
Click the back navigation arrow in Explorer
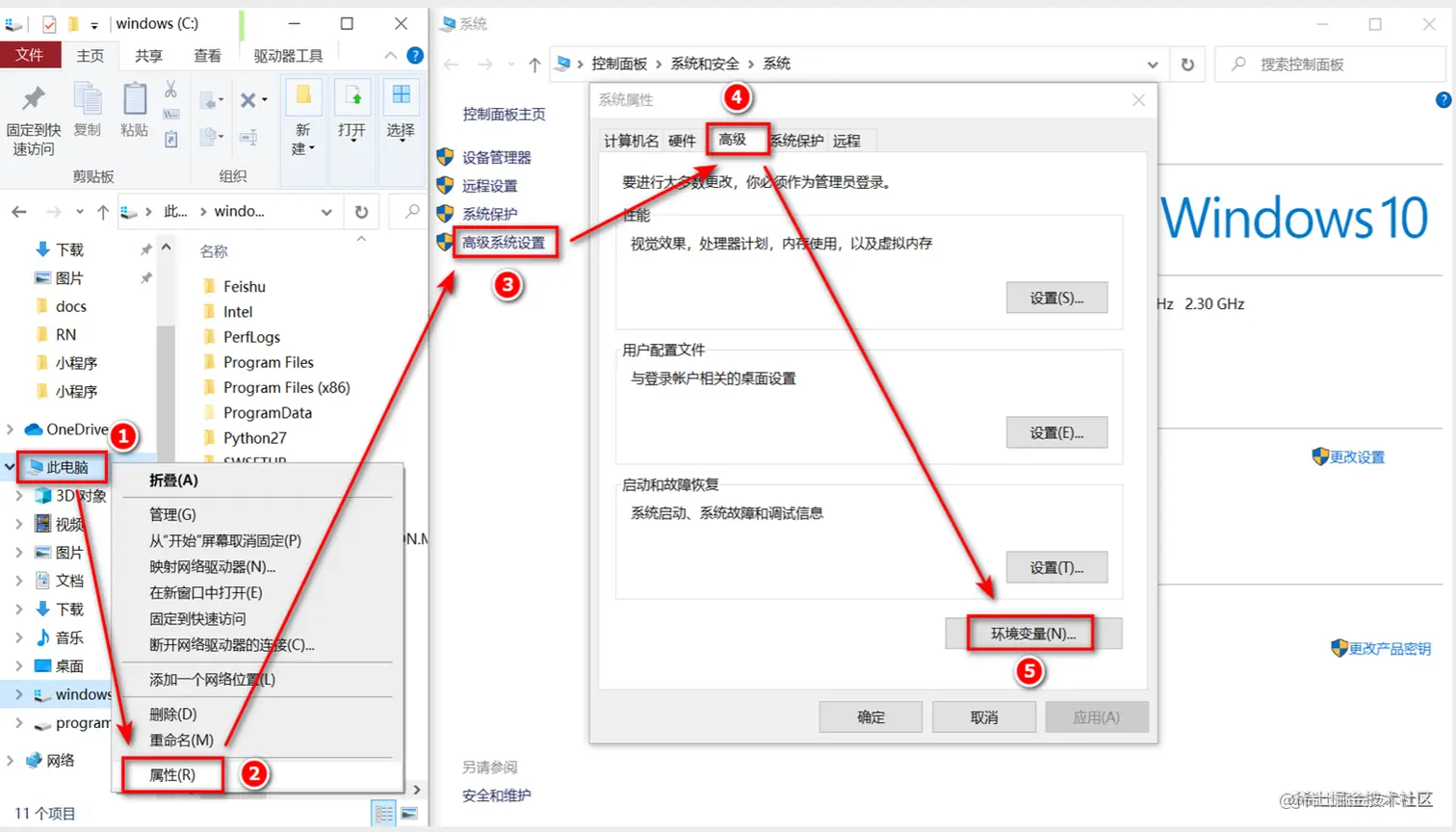[x=21, y=211]
